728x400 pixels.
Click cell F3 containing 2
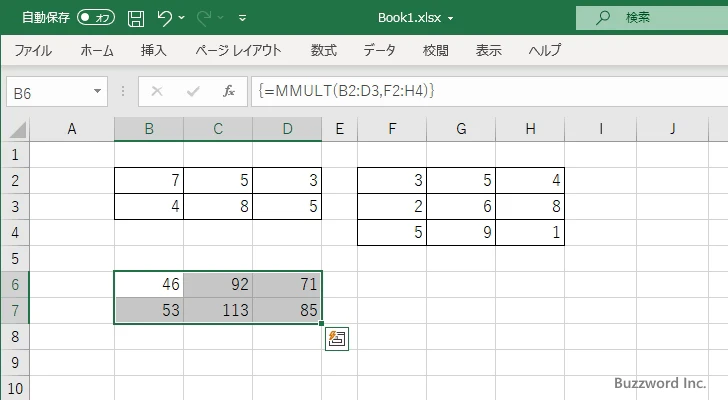392,206
